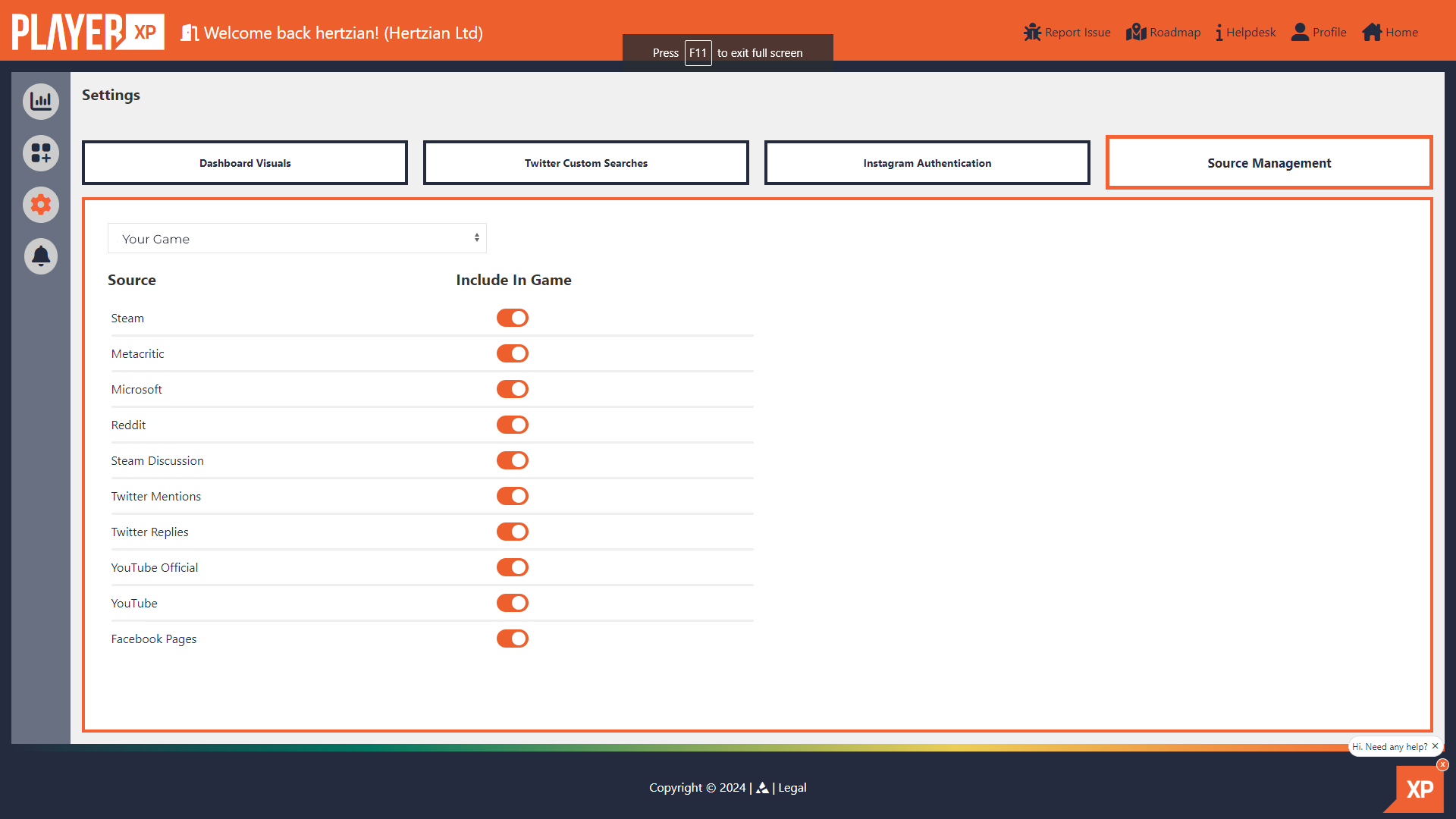Toggle Steam Discussion source inclusion
Screen dimensions: 1456x819
point(513,460)
